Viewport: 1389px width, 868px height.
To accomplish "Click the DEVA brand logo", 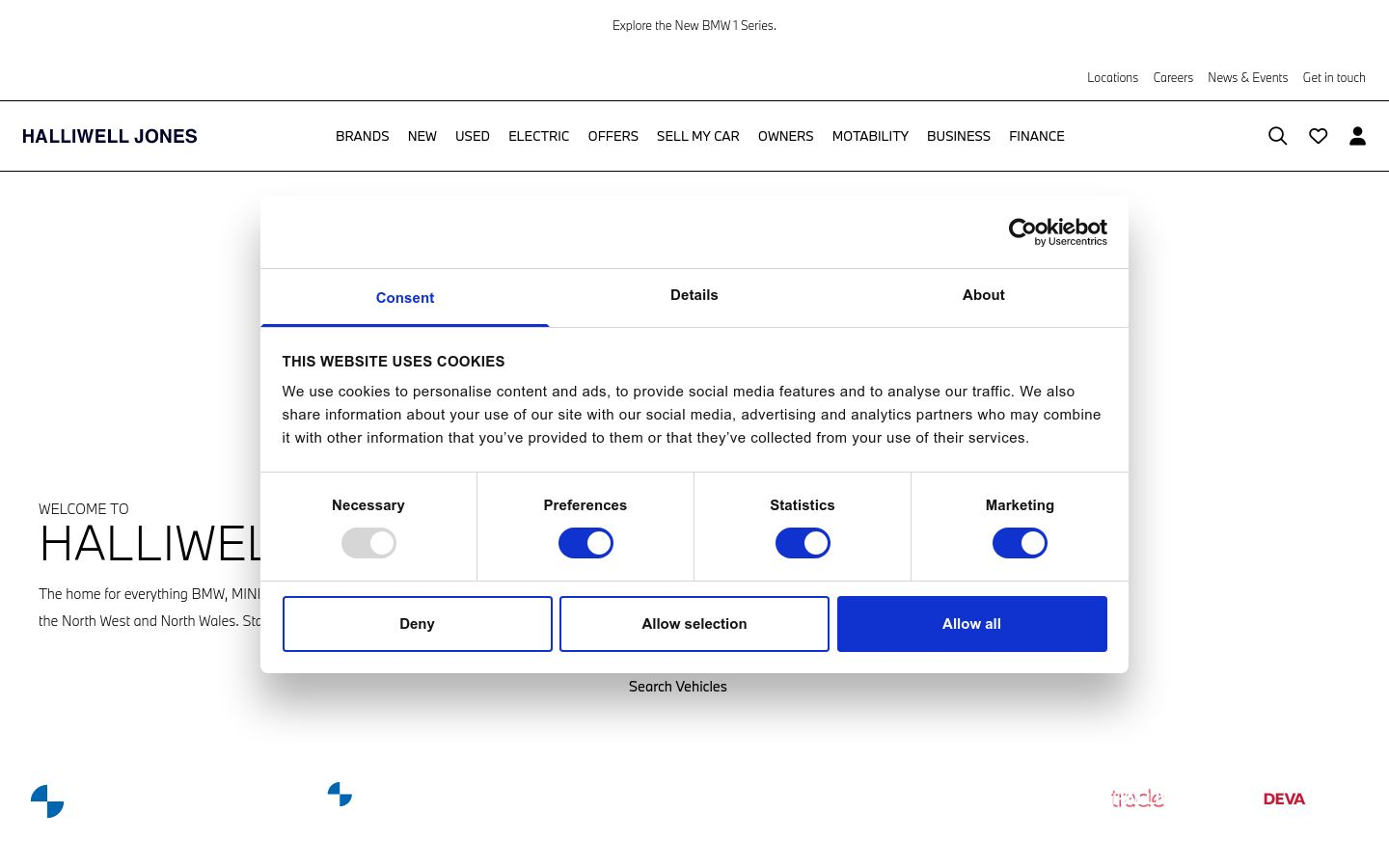I will pos(1284,799).
